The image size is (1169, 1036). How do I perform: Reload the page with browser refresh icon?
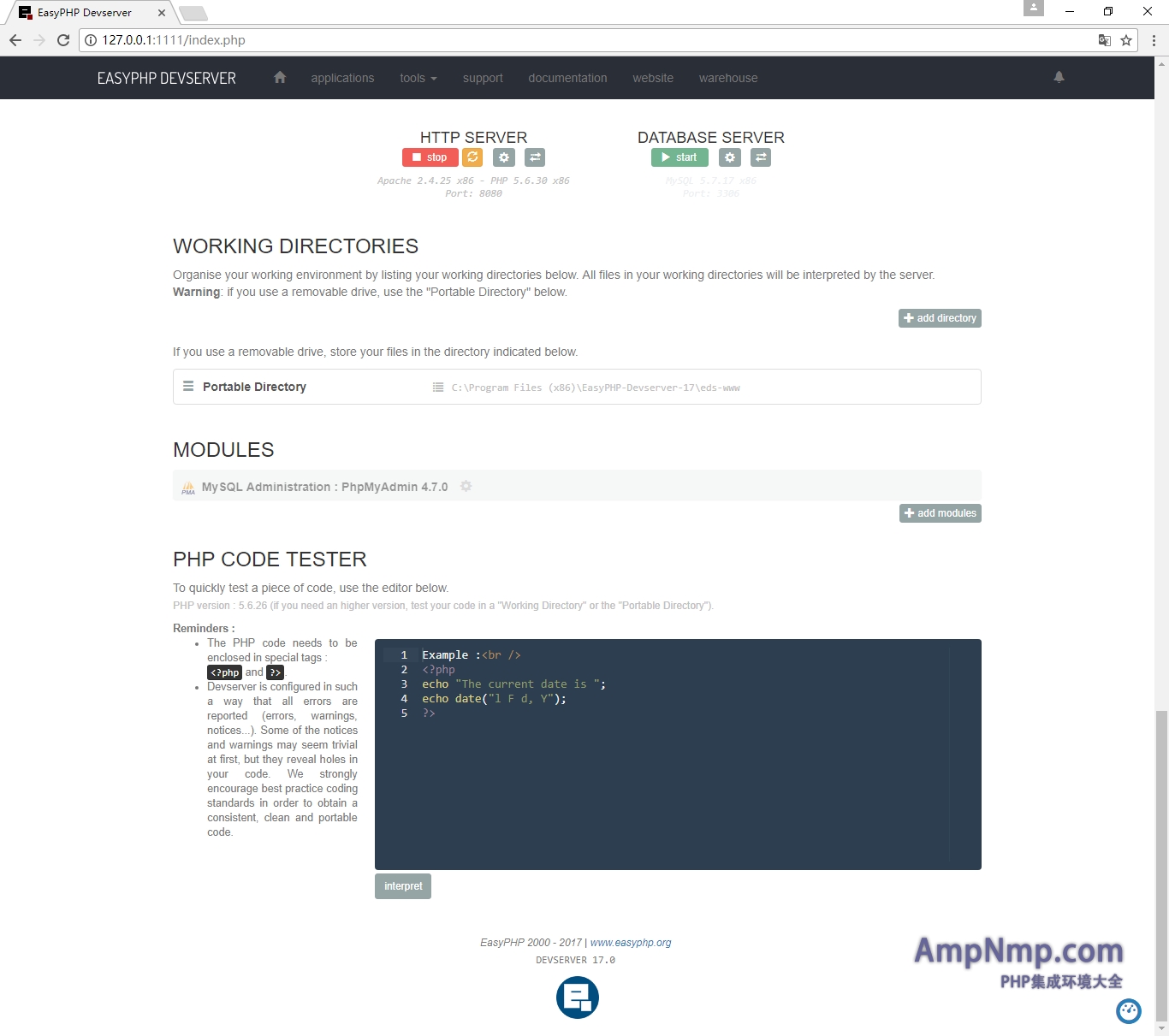(x=63, y=40)
